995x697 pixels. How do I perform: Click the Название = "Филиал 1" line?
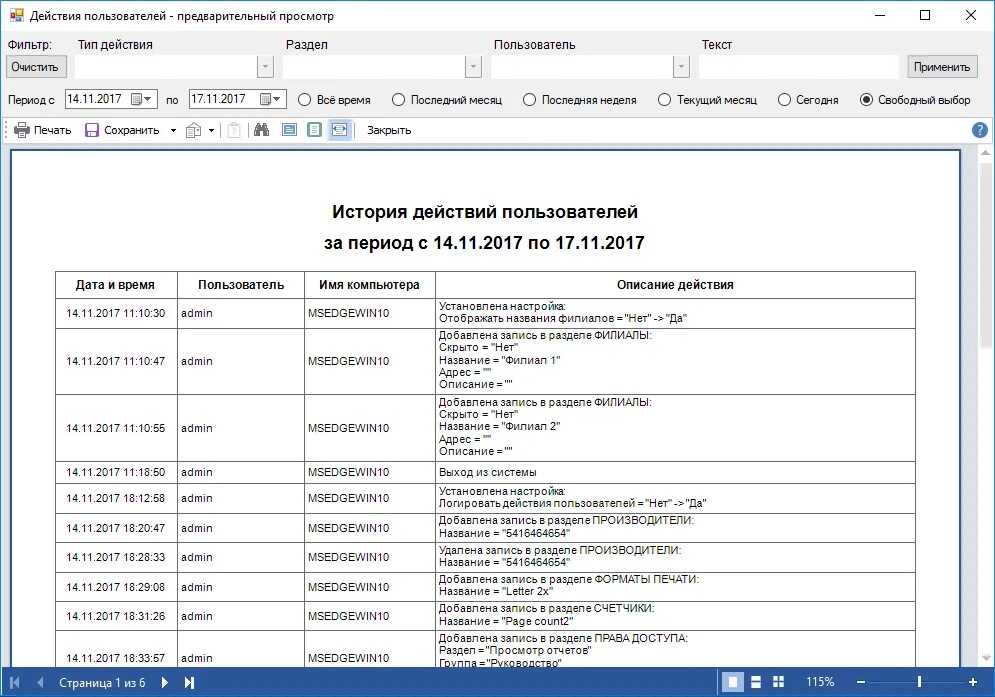point(499,360)
